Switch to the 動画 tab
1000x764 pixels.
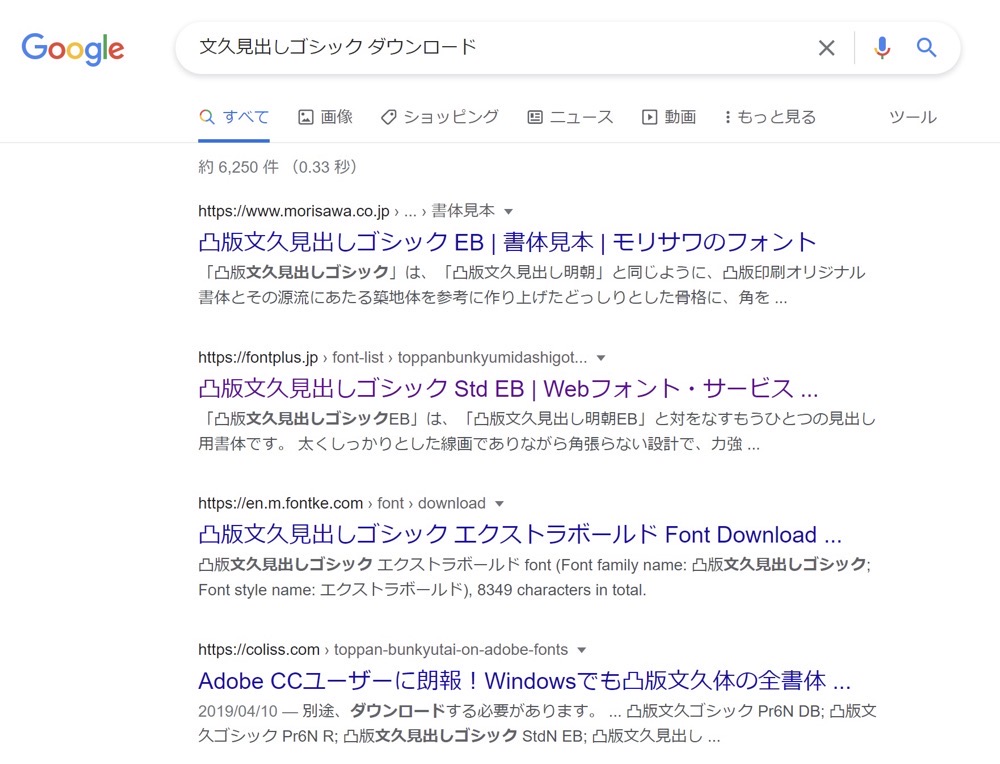(x=669, y=117)
